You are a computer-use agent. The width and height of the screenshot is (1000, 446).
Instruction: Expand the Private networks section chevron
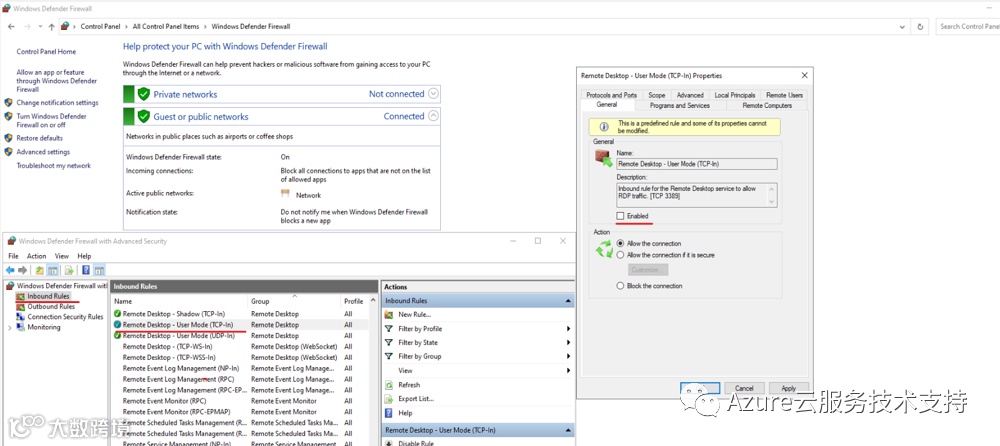pyautogui.click(x=433, y=94)
